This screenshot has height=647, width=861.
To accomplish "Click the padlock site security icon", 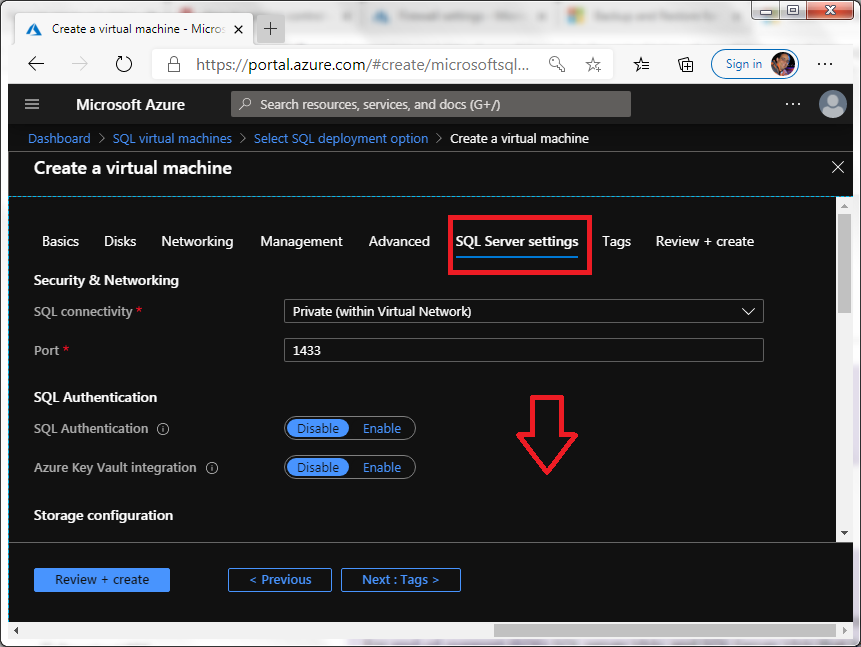I will coord(174,64).
